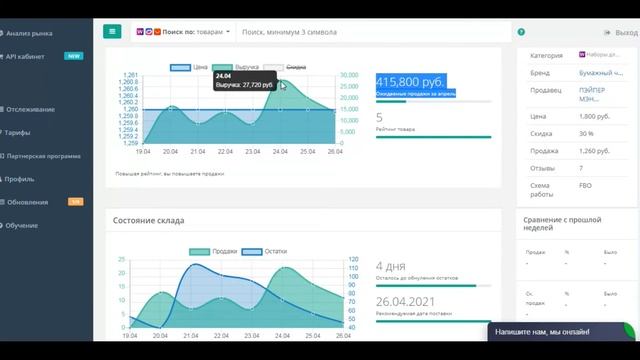This screenshot has height=360, width=640.
Task: Click the '415,800 руб.' expected sales value
Action: (x=410, y=82)
